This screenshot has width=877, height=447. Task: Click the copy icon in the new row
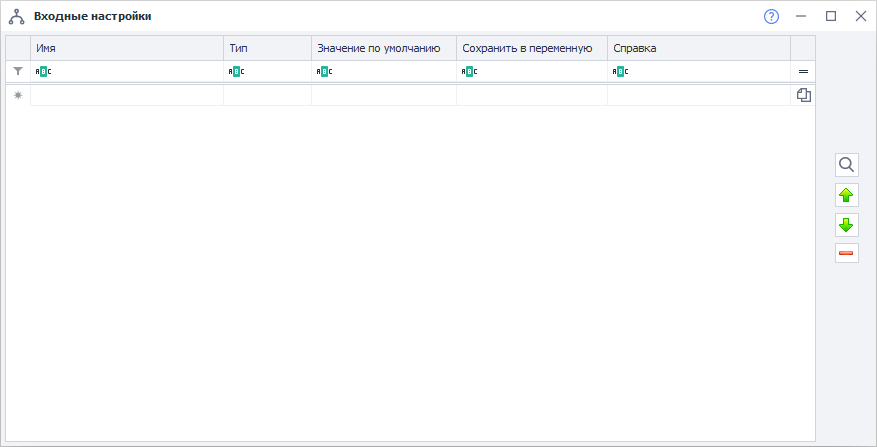(x=803, y=95)
